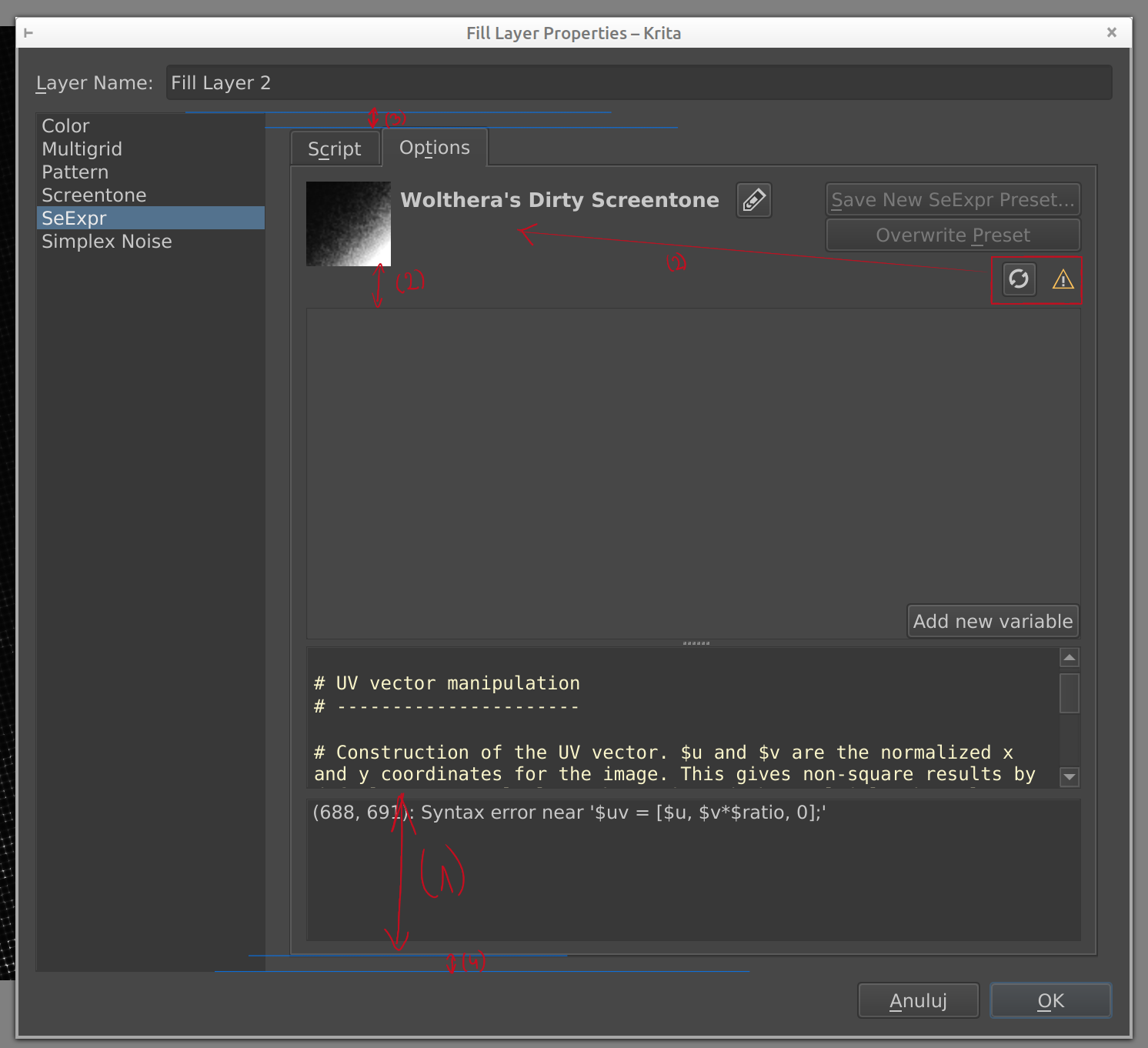Viewport: 1148px width, 1048px height.
Task: Switch to the Options tab
Action: pos(434,148)
